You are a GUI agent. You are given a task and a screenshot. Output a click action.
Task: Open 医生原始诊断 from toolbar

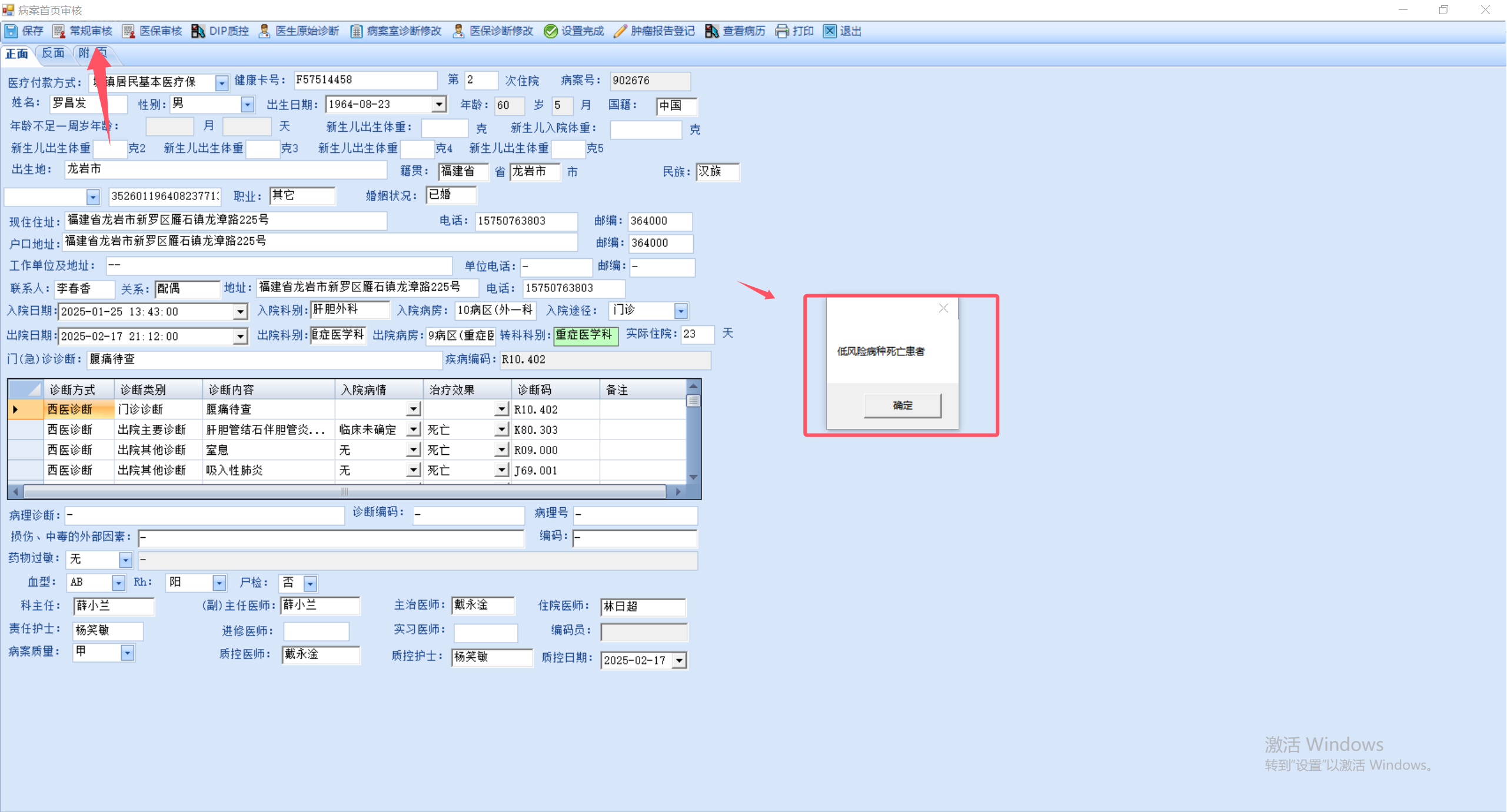pyautogui.click(x=265, y=31)
